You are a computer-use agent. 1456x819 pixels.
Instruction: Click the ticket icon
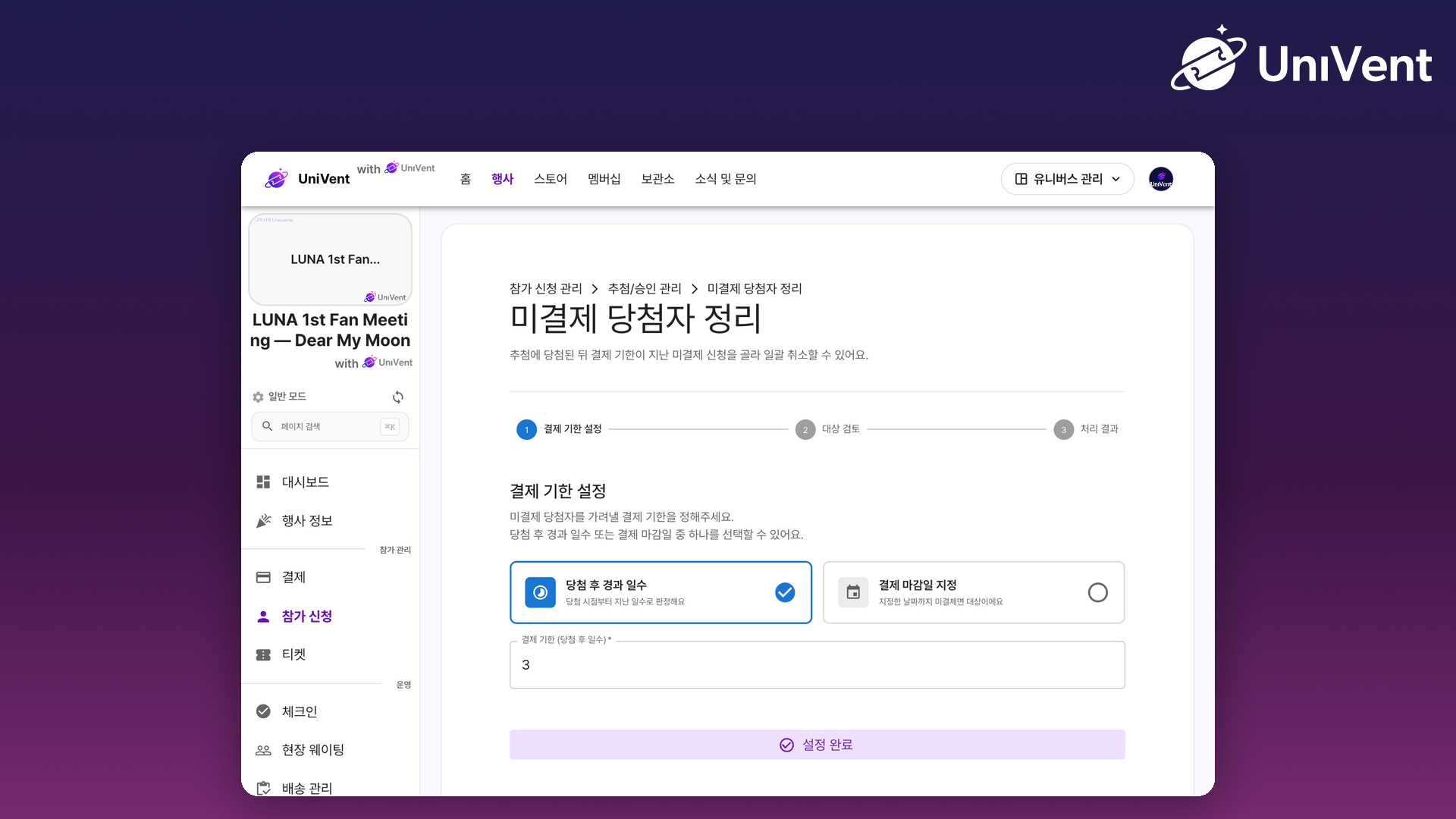263,654
